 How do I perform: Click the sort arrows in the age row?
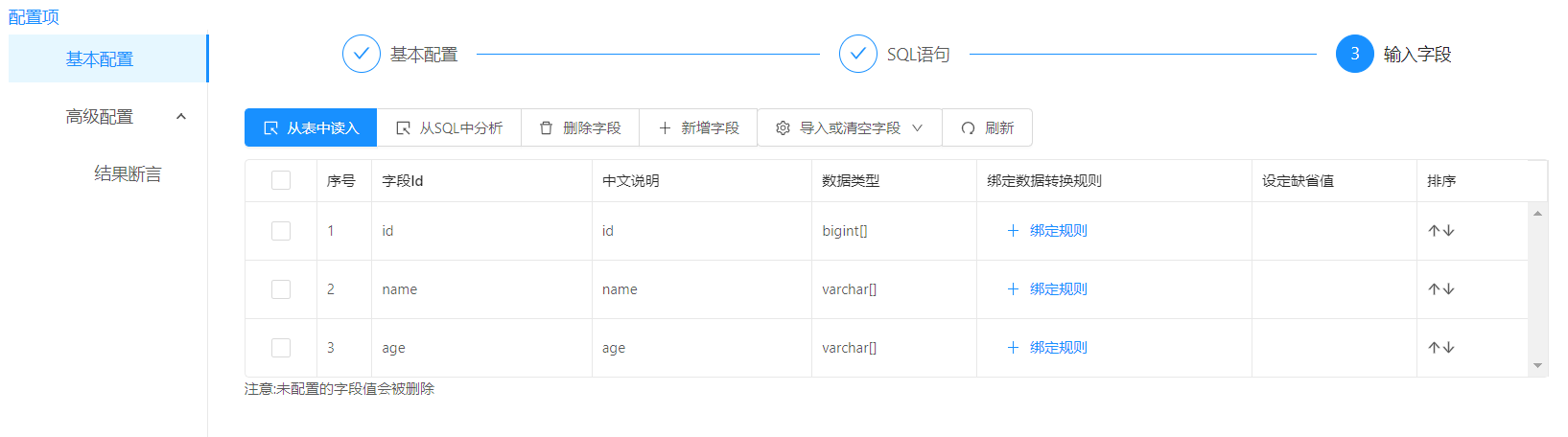(1440, 347)
